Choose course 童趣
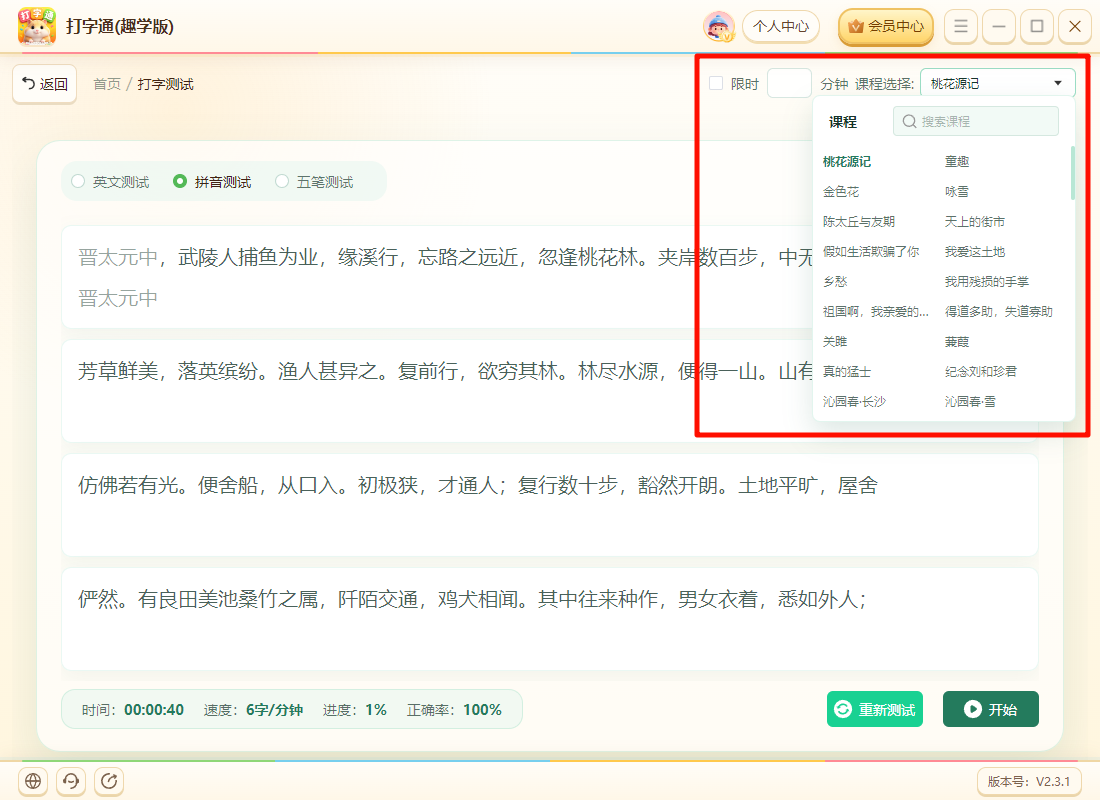Viewport: 1100px width, 800px height. point(957,161)
